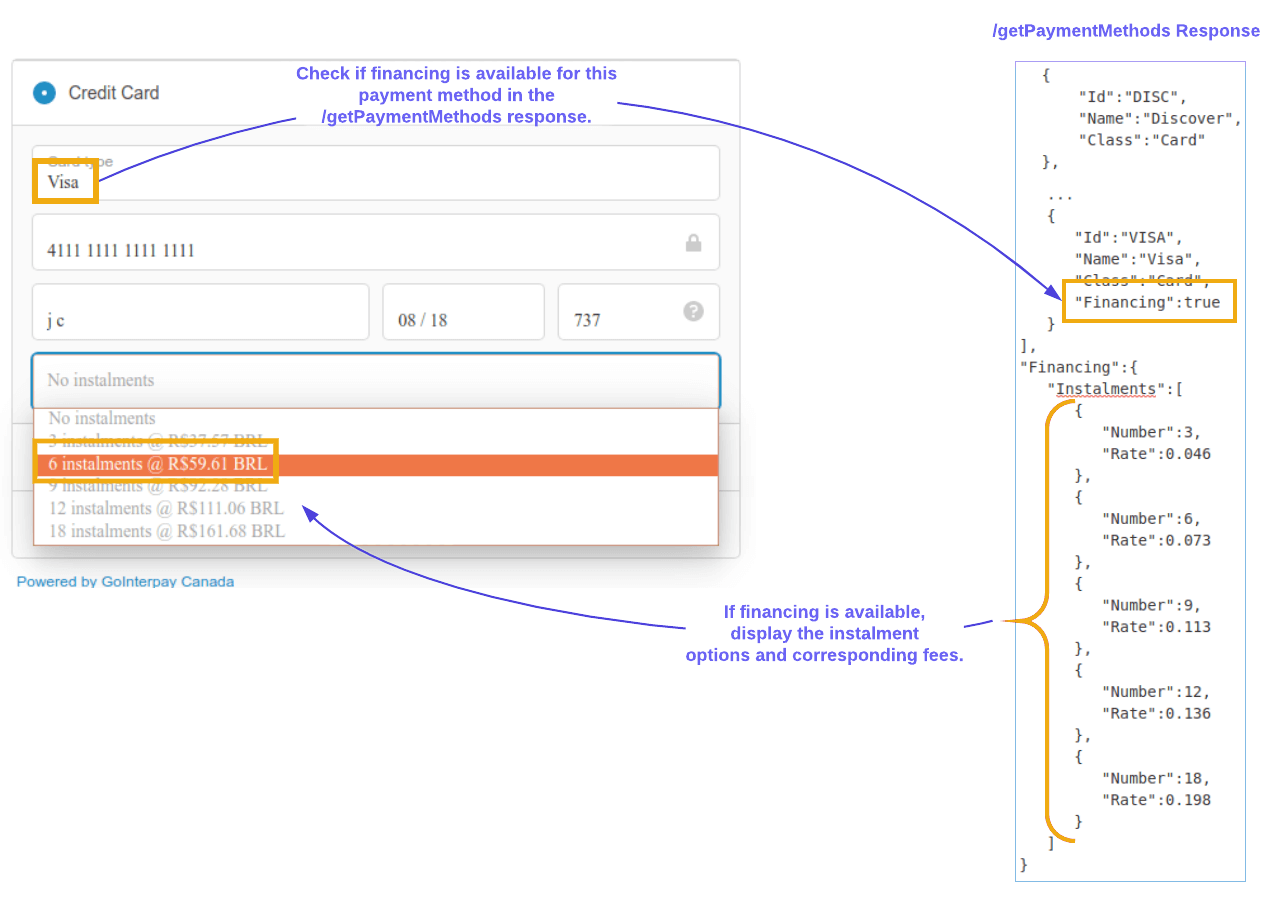Click the padlock icon in the card number field
This screenshot has height=901, width=1270.
(x=693, y=243)
